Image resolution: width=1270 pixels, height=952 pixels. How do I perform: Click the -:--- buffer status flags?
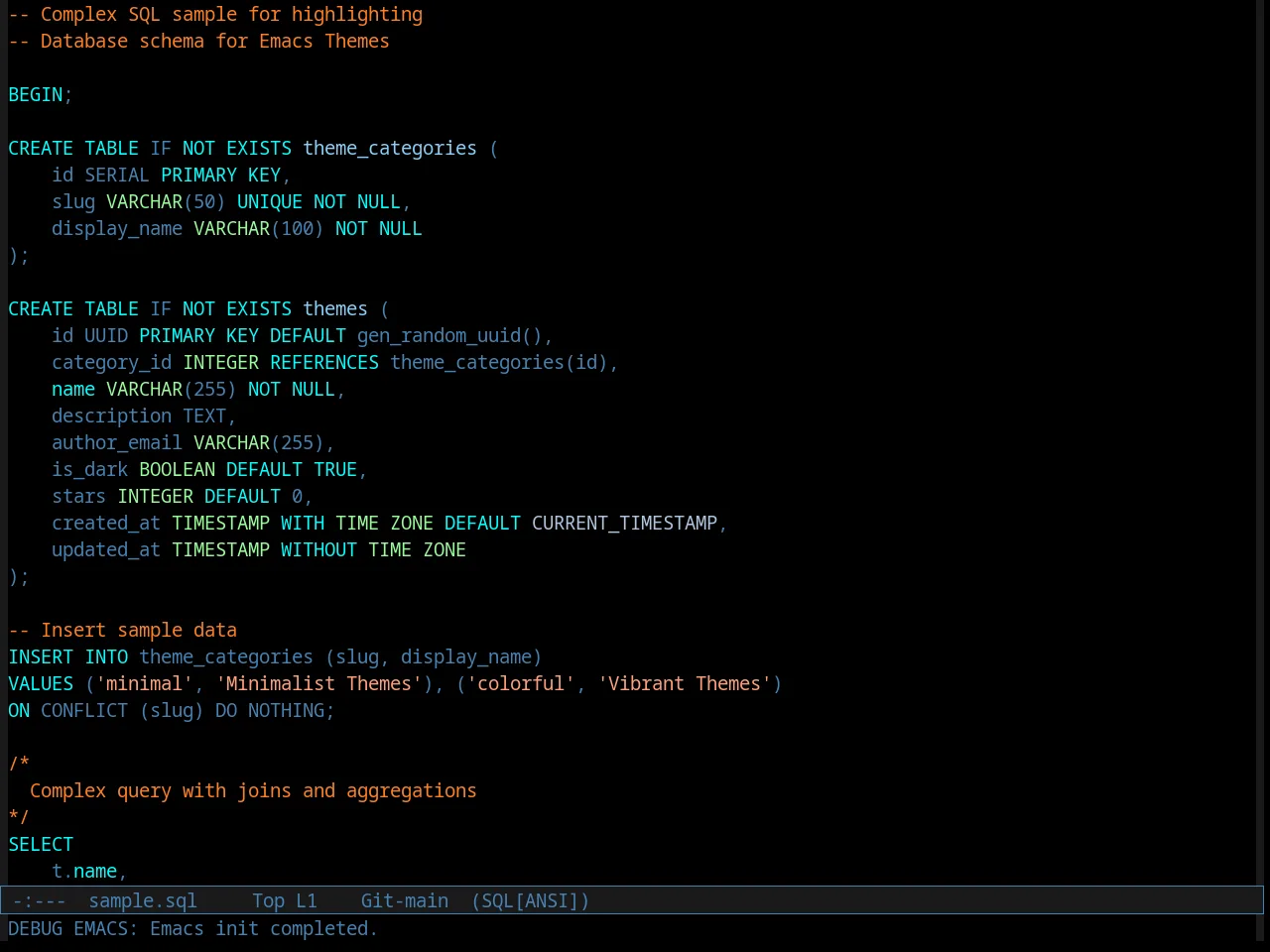(x=40, y=900)
